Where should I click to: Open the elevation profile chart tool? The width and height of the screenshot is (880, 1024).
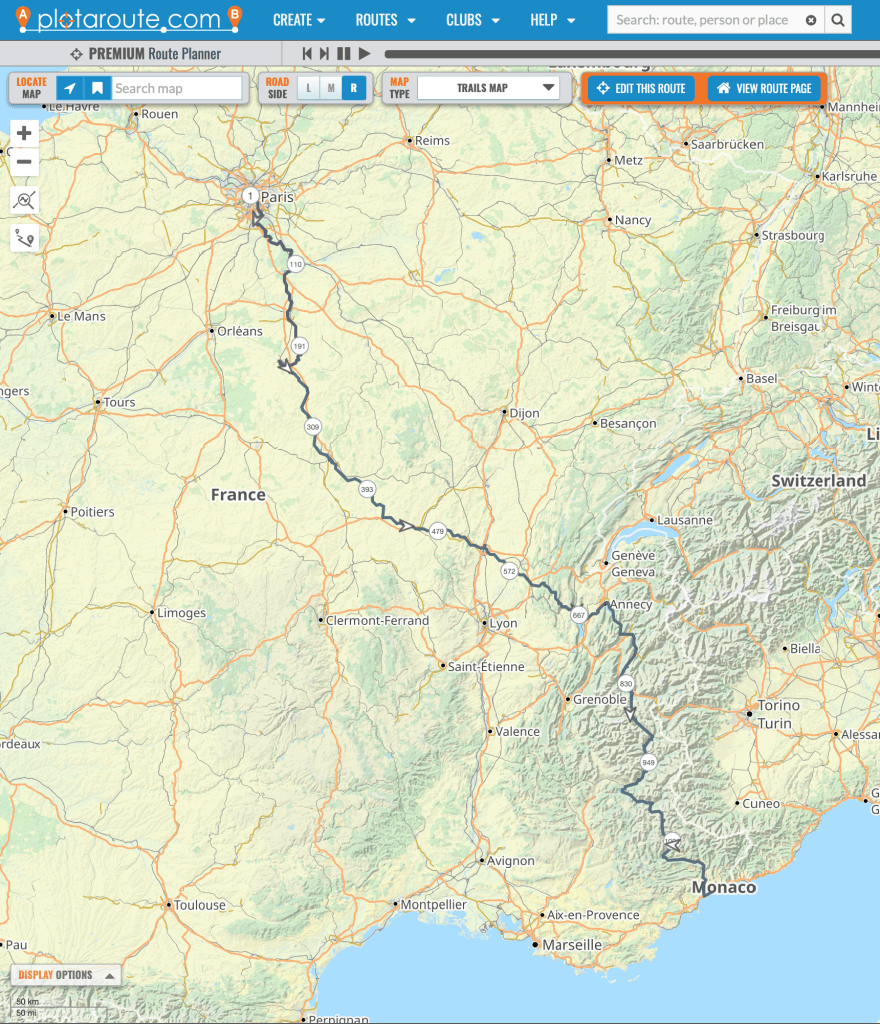coord(24,200)
